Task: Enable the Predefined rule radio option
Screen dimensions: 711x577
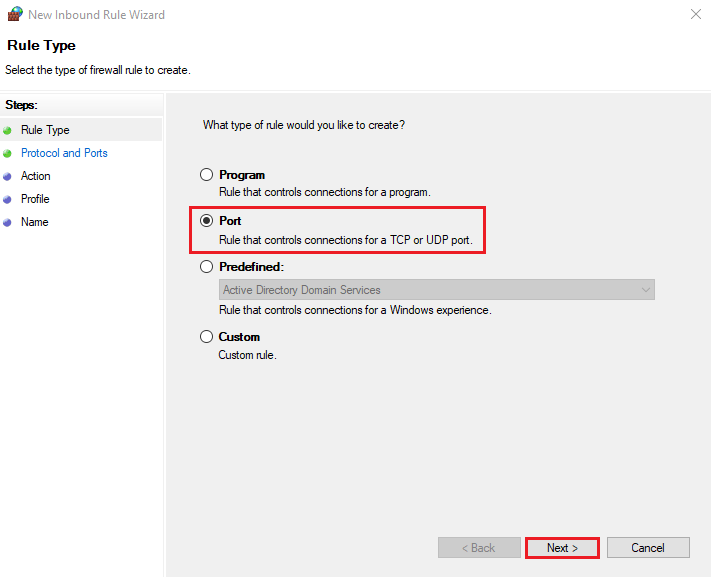Action: pyautogui.click(x=207, y=267)
